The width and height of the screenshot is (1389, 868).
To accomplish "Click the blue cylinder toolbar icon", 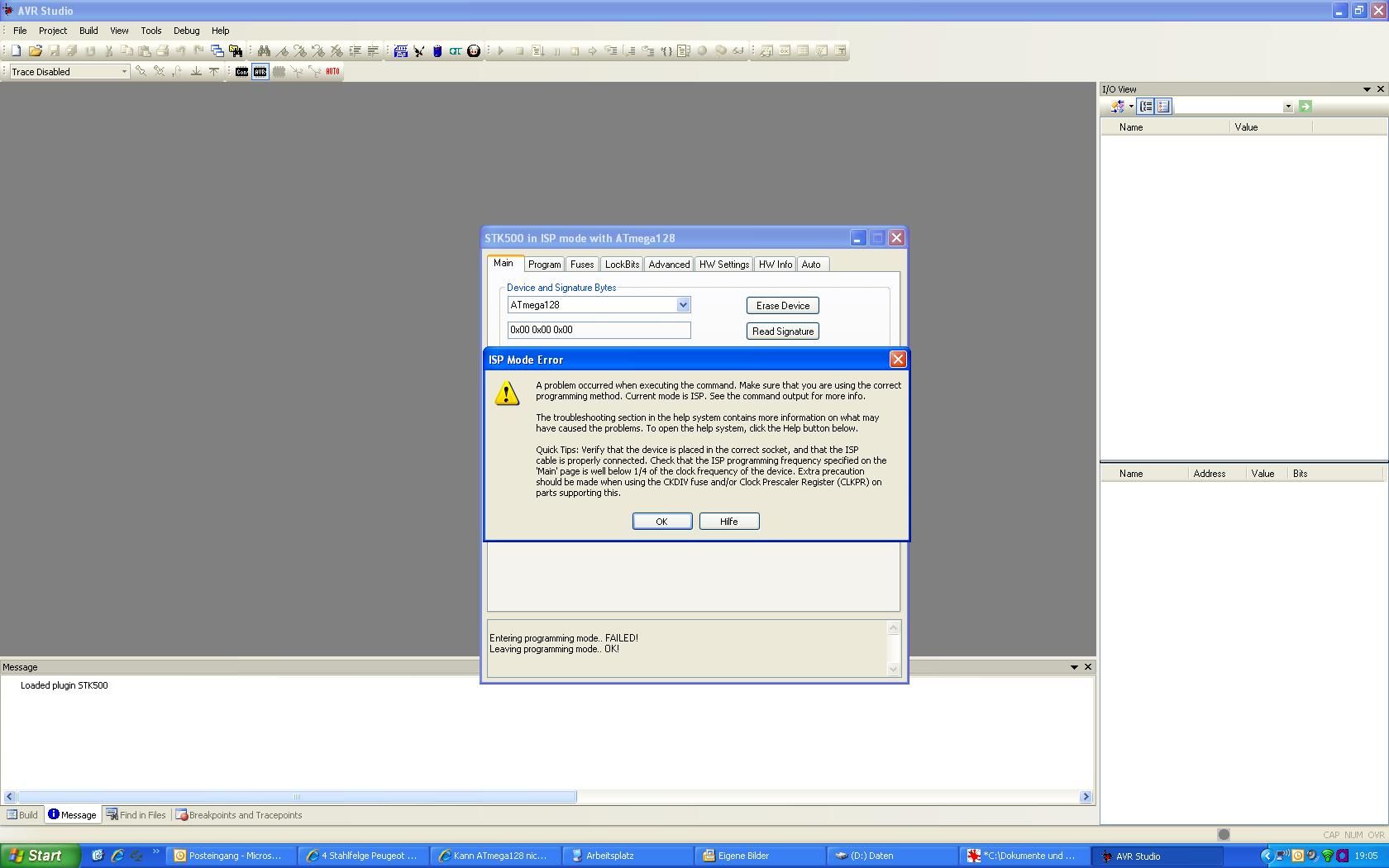I will click(x=437, y=50).
